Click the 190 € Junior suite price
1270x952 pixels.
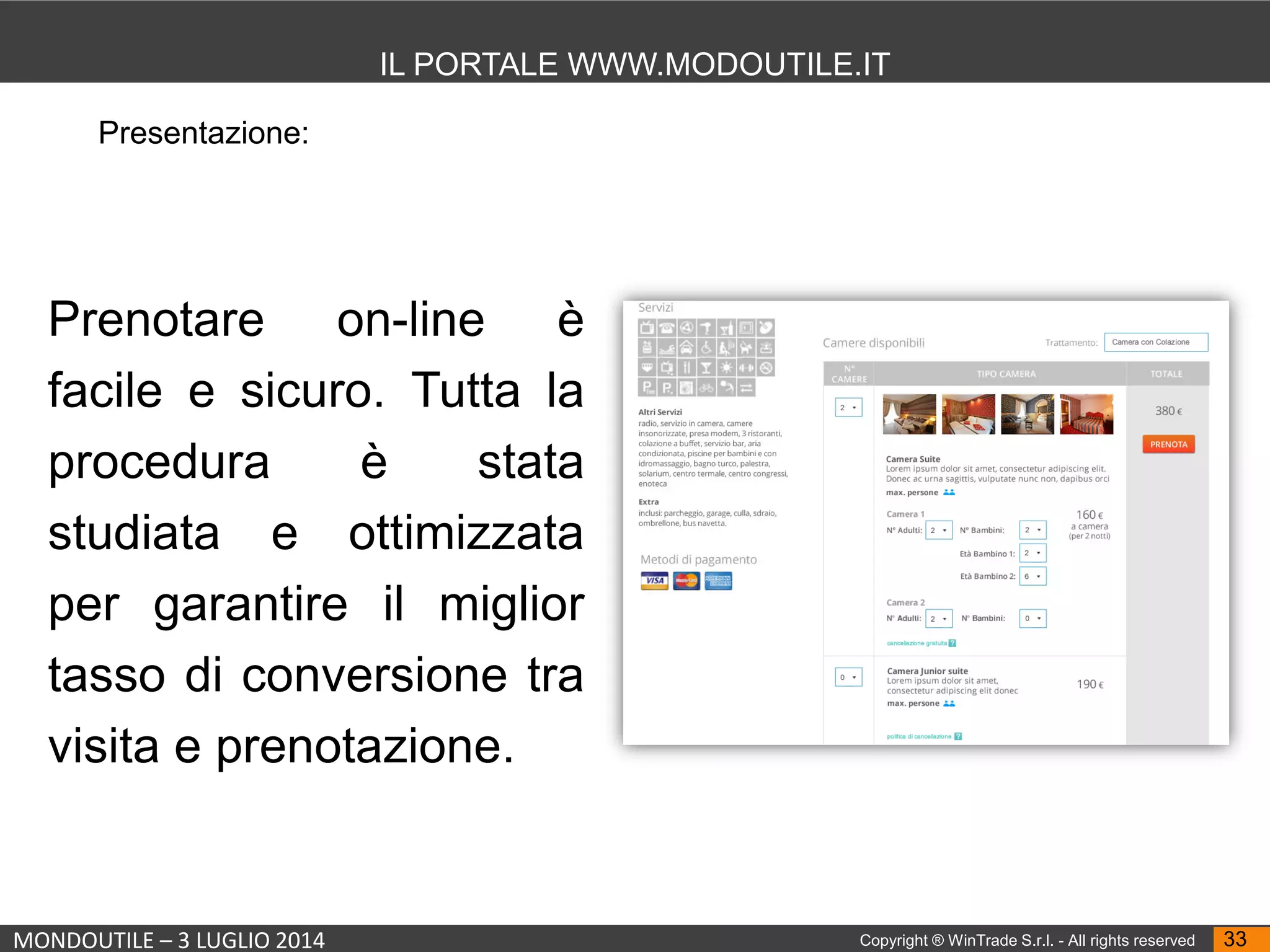pyautogui.click(x=1090, y=684)
